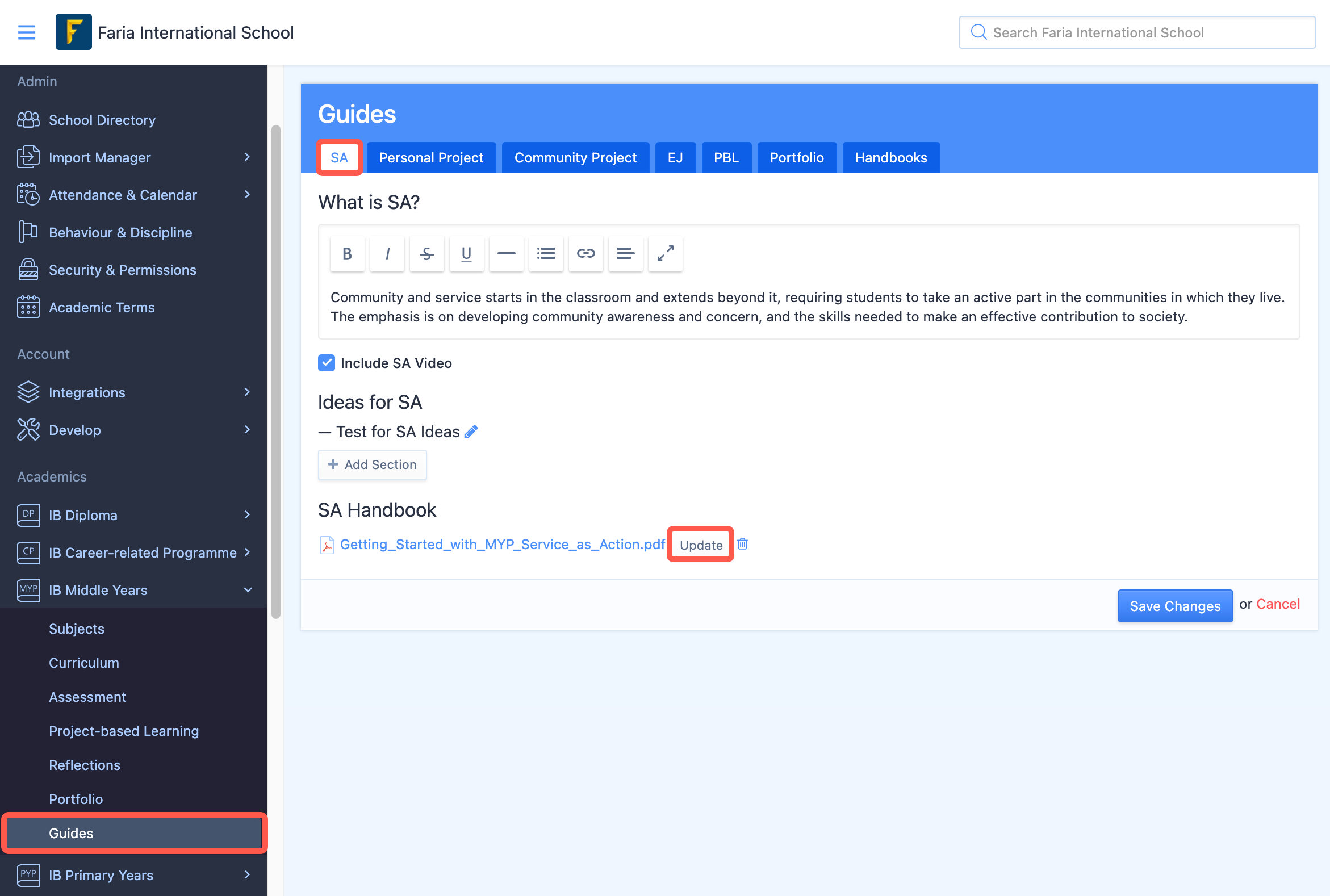Open Getting_Started_with_MYP_Service_as_Action.pdf
The width and height of the screenshot is (1330, 896).
click(x=503, y=545)
